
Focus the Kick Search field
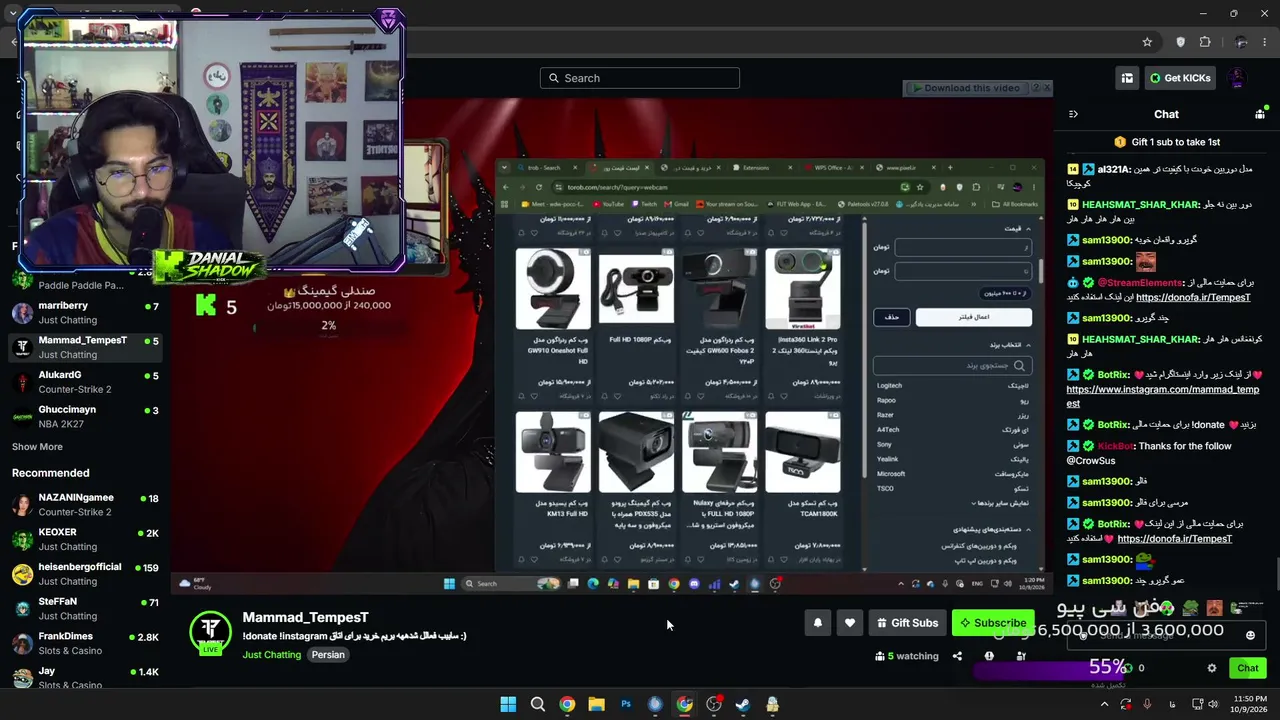point(640,78)
